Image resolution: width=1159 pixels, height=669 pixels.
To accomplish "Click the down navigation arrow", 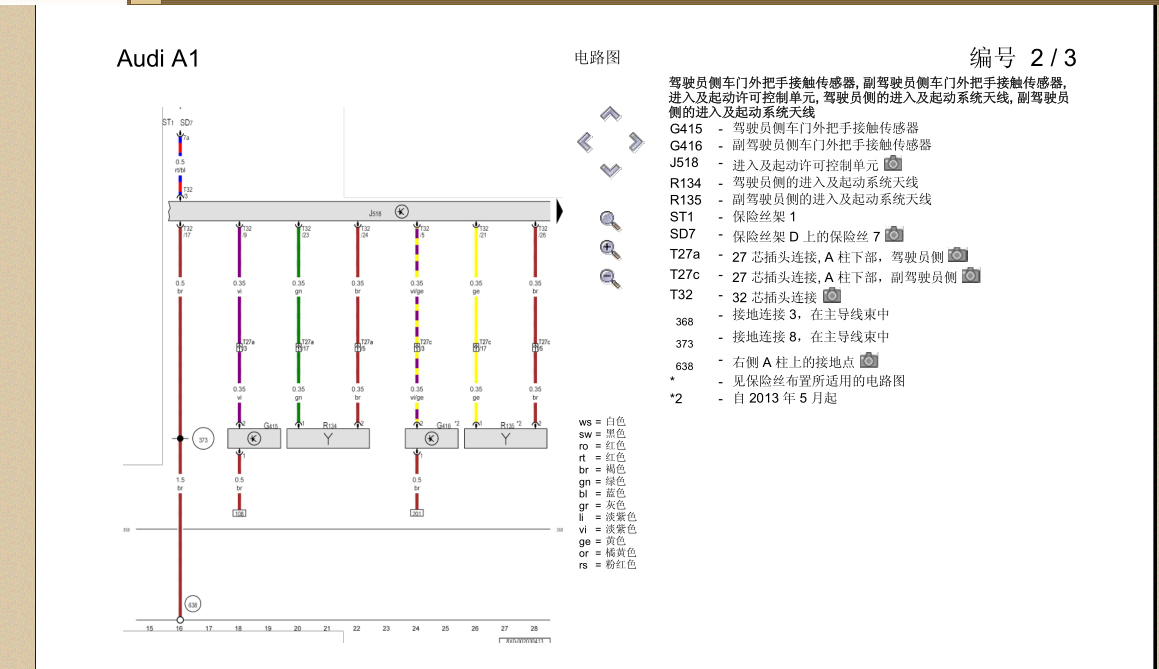I will (x=610, y=170).
